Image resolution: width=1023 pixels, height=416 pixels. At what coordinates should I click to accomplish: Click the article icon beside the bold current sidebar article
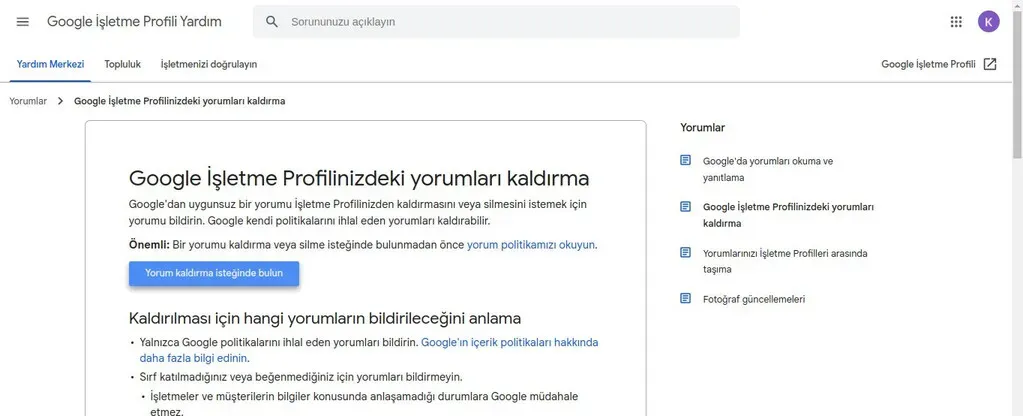point(685,207)
